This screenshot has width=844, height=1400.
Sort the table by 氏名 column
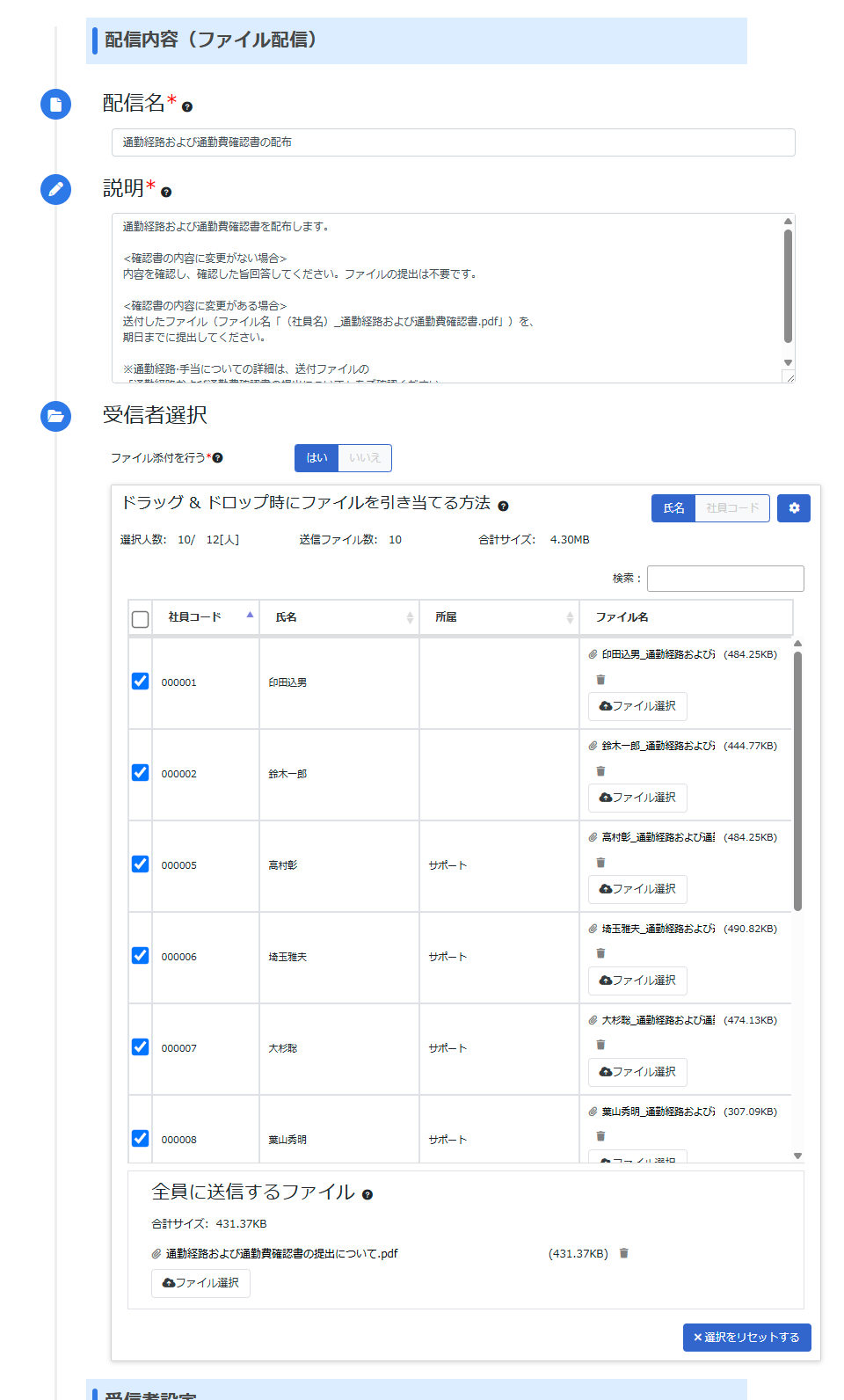339,617
